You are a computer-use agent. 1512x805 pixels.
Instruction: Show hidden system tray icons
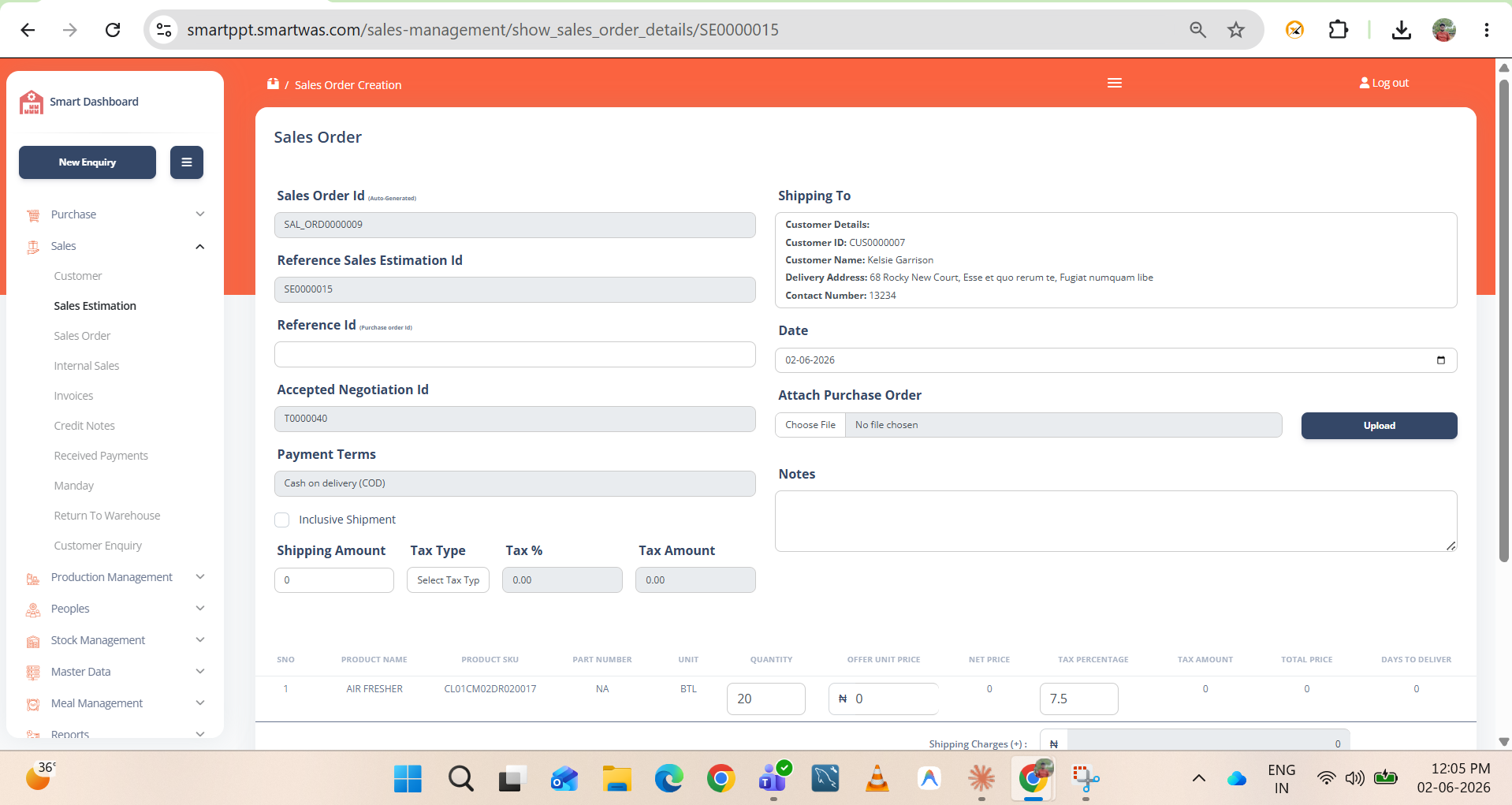coord(1198,779)
